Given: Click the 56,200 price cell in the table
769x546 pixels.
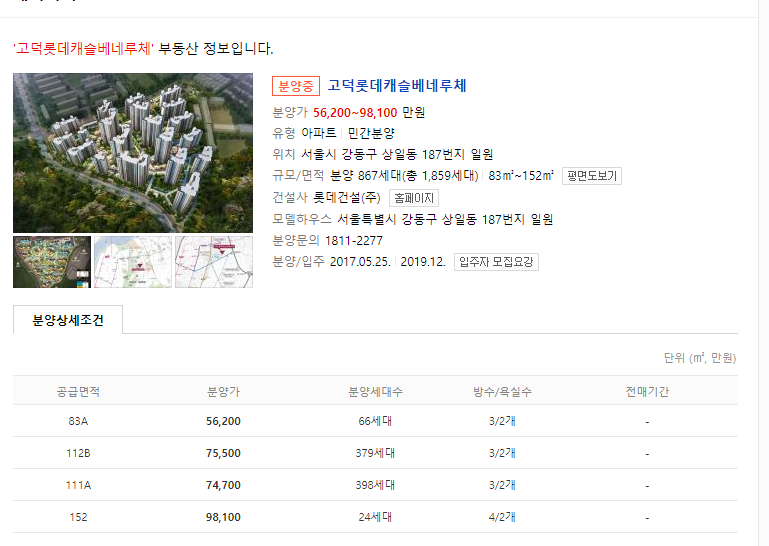Looking at the screenshot, I should click(x=223, y=421).
